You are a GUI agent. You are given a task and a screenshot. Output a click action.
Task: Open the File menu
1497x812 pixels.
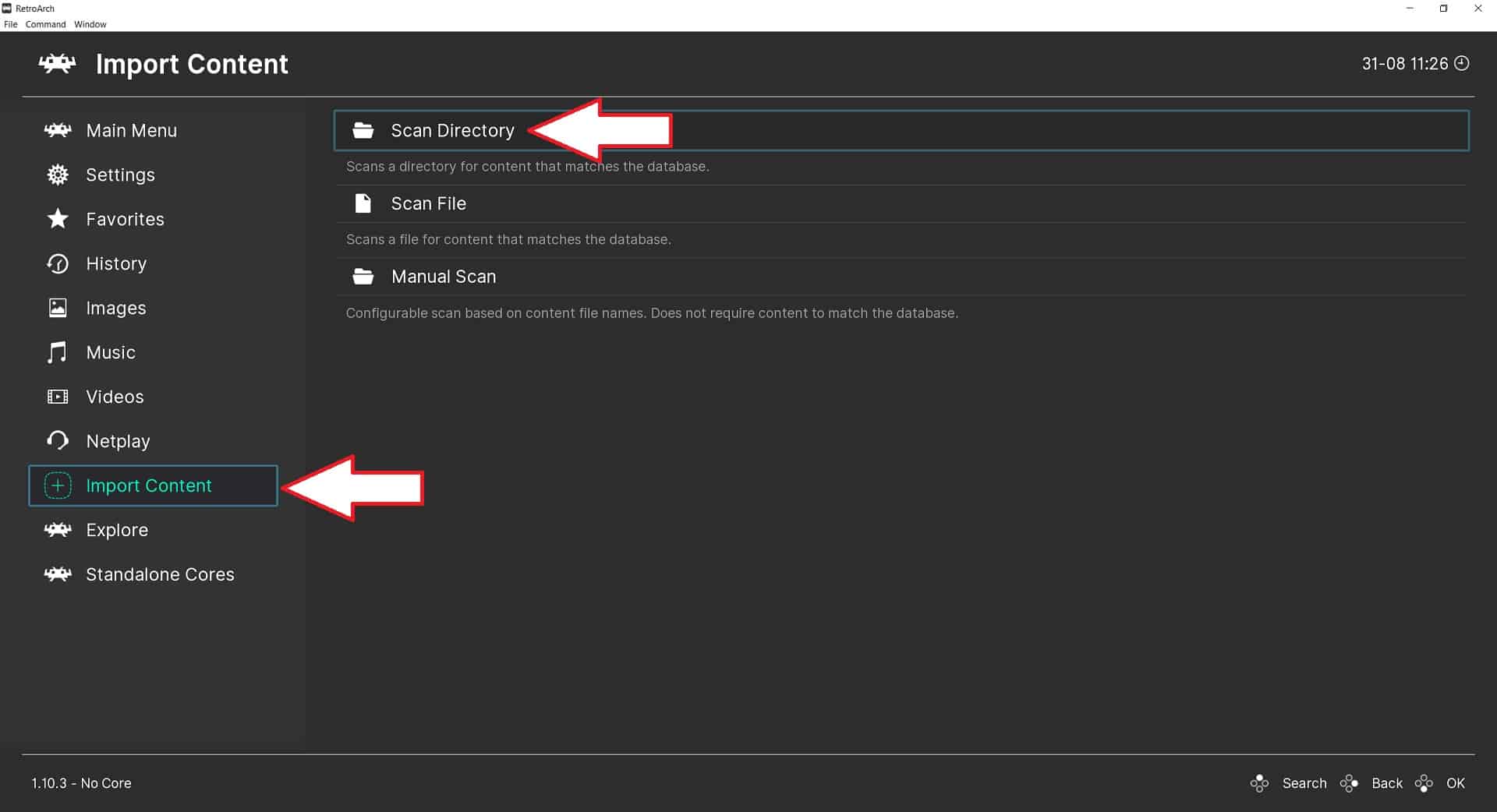click(x=10, y=24)
